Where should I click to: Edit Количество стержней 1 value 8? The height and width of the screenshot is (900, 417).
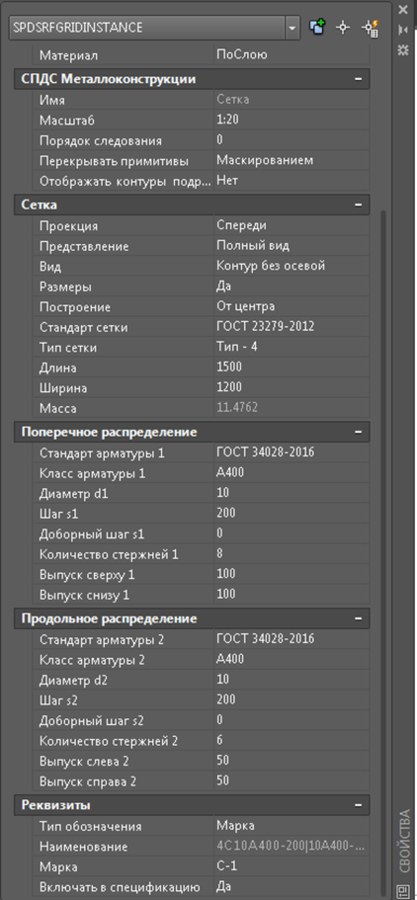[x=291, y=553]
